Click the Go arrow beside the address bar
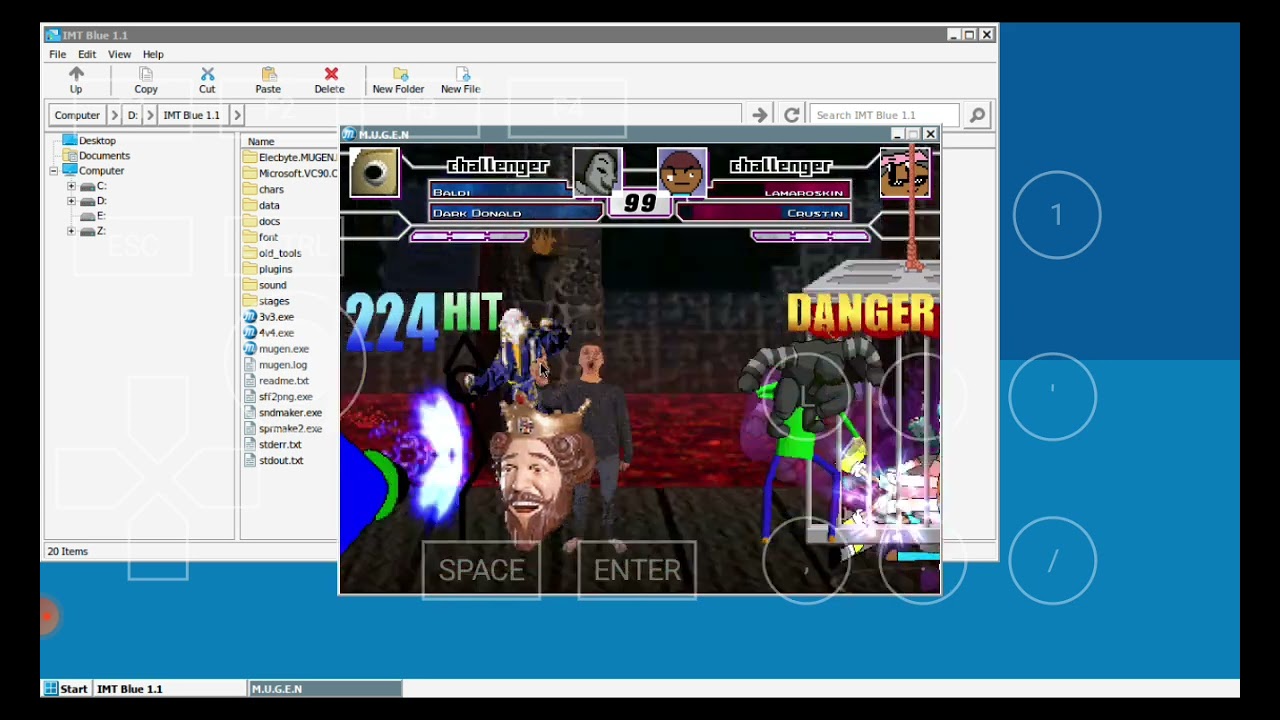 (x=760, y=115)
